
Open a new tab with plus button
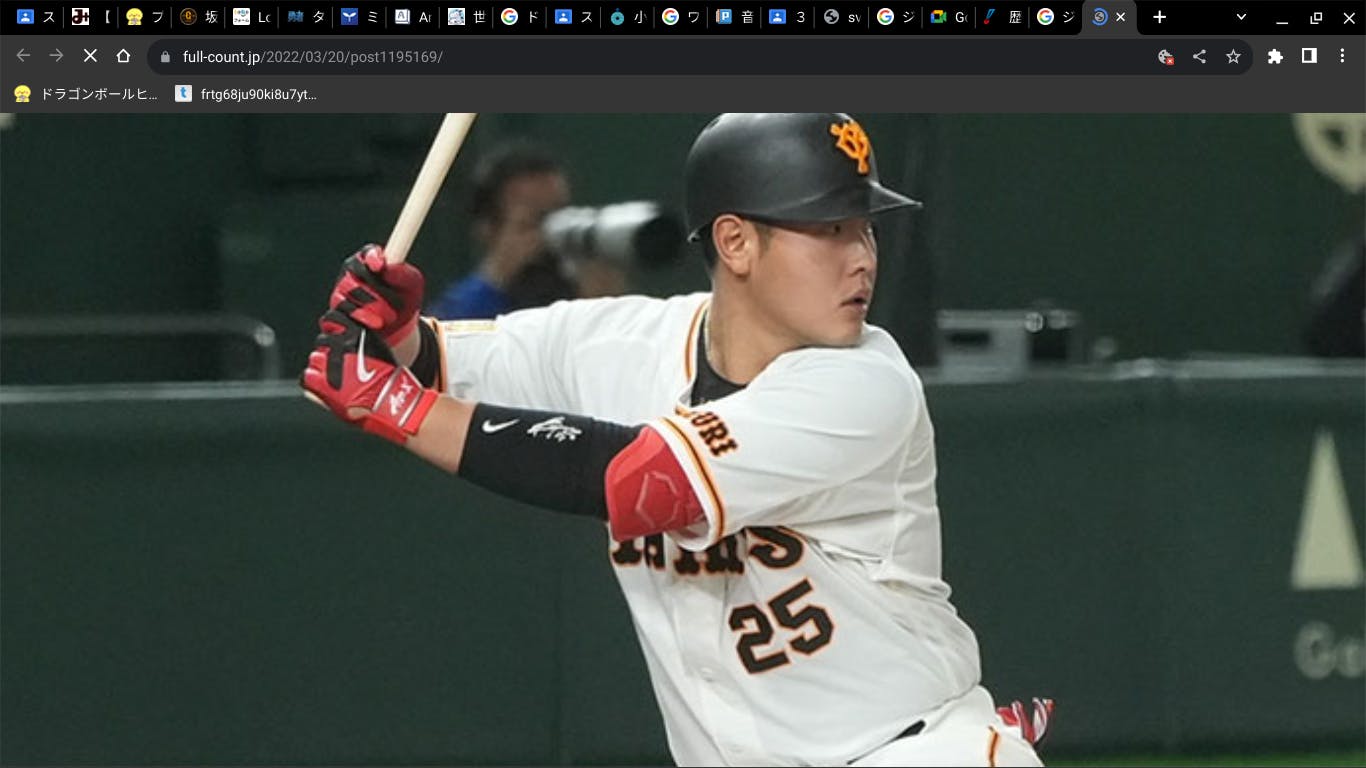coord(1159,17)
